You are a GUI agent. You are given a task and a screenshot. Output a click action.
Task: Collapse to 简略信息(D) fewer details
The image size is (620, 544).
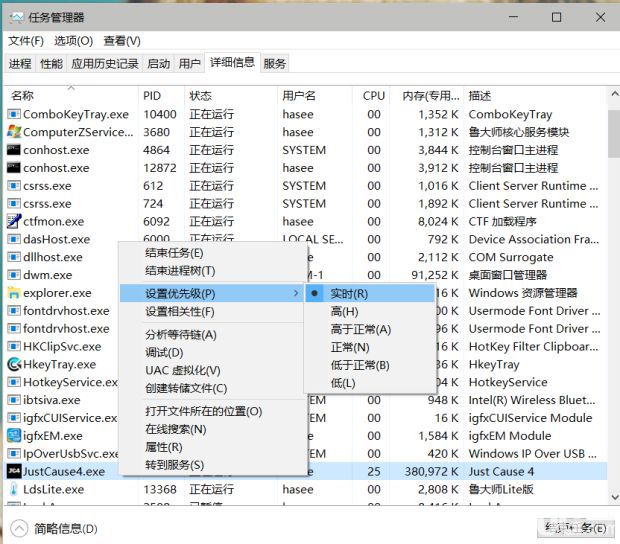tap(54, 529)
